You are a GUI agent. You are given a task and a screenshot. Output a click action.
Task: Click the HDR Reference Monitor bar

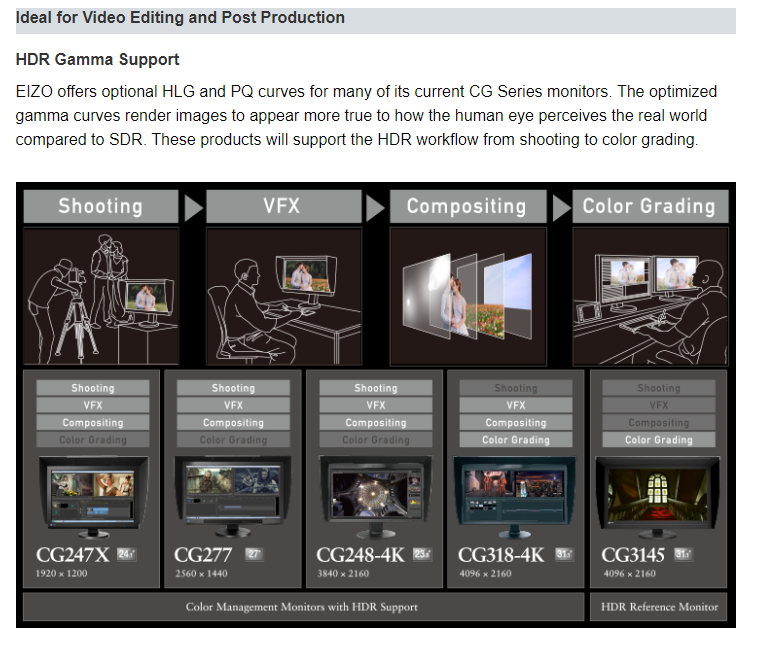(659, 607)
